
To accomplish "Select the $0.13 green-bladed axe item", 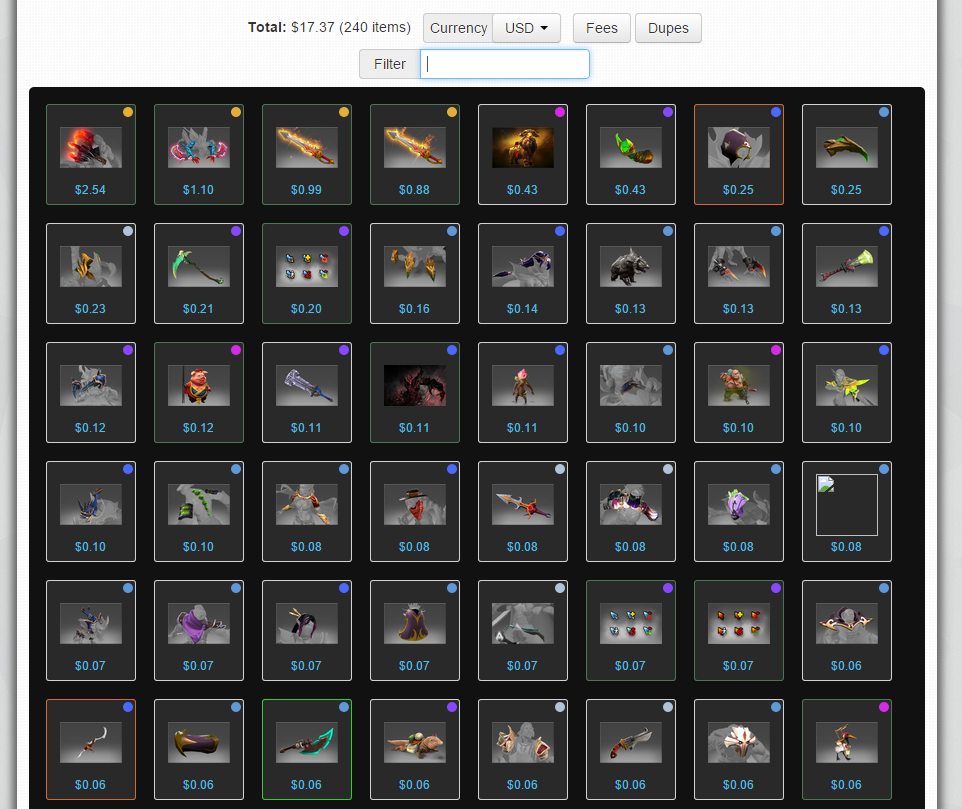I will coord(847,274).
